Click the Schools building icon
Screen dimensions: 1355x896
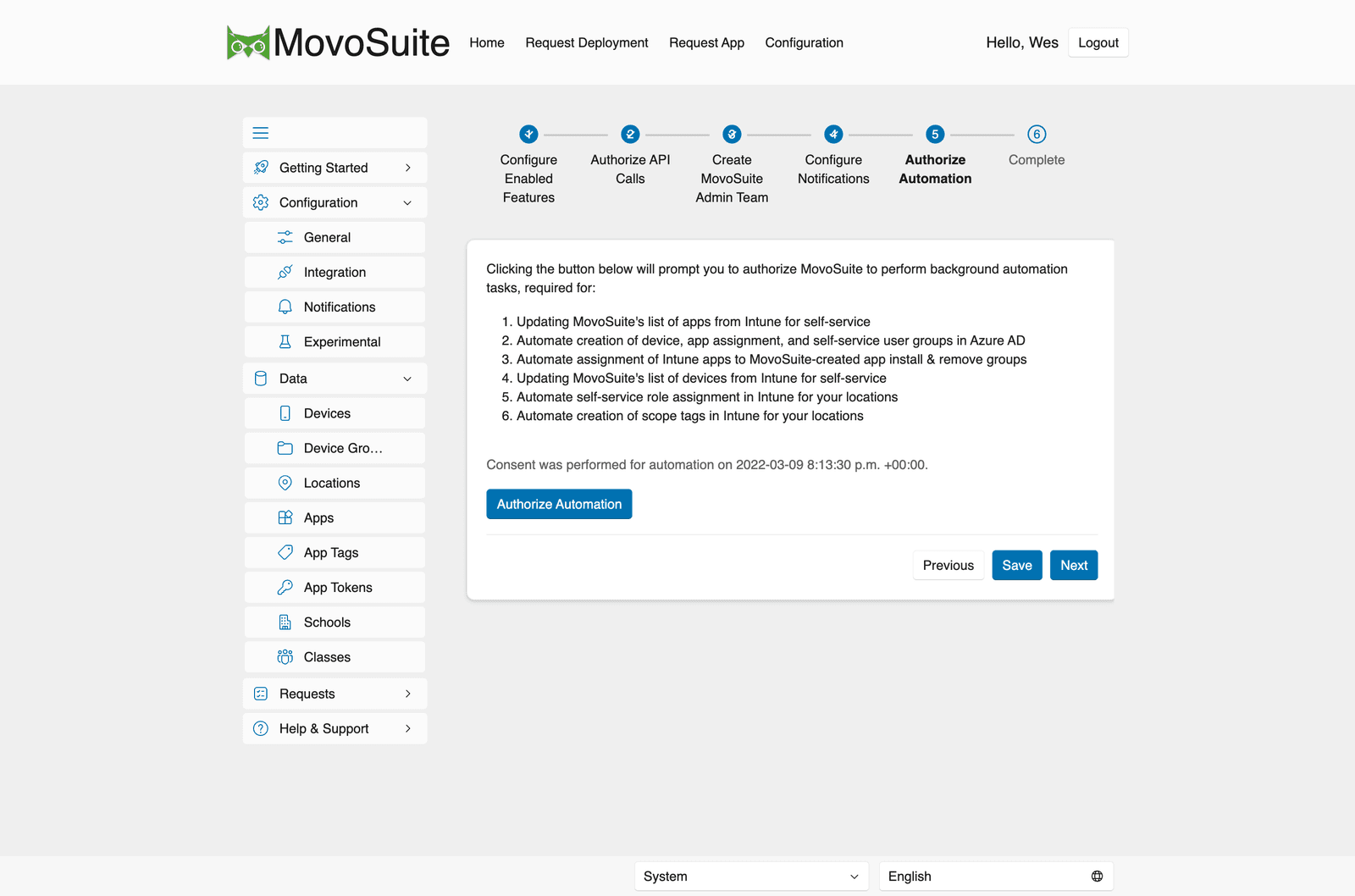pos(285,622)
